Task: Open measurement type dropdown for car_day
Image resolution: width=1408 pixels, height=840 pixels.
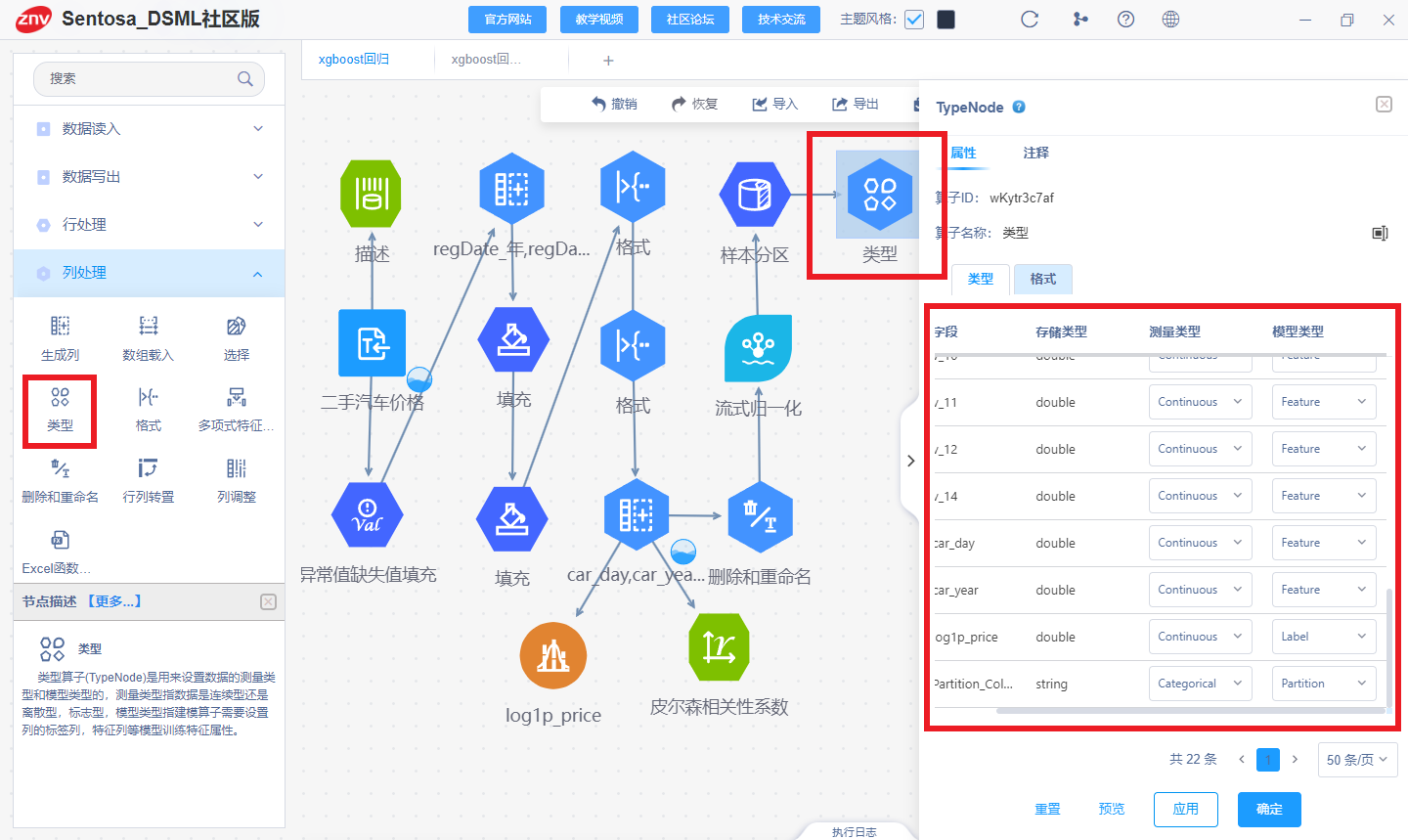Action: tap(1200, 543)
